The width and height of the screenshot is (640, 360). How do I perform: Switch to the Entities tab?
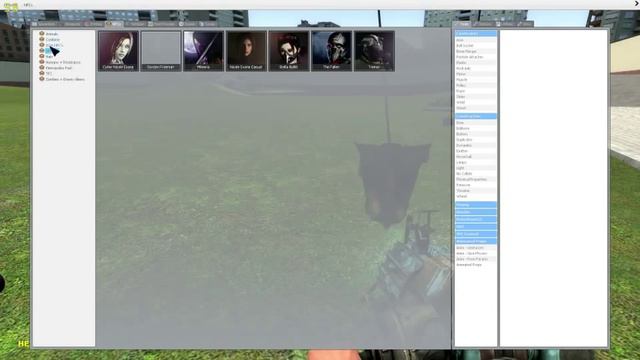(94, 24)
